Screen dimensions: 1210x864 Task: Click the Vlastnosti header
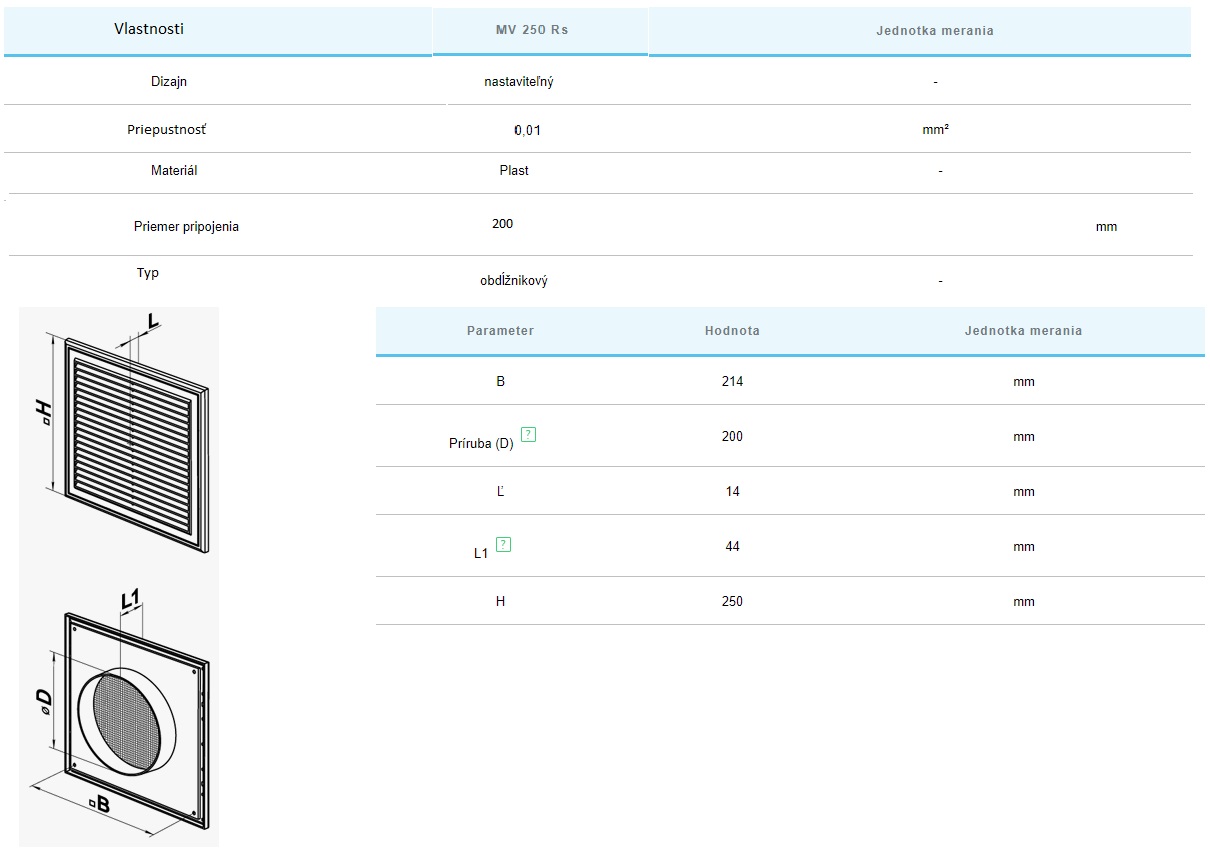tap(149, 29)
